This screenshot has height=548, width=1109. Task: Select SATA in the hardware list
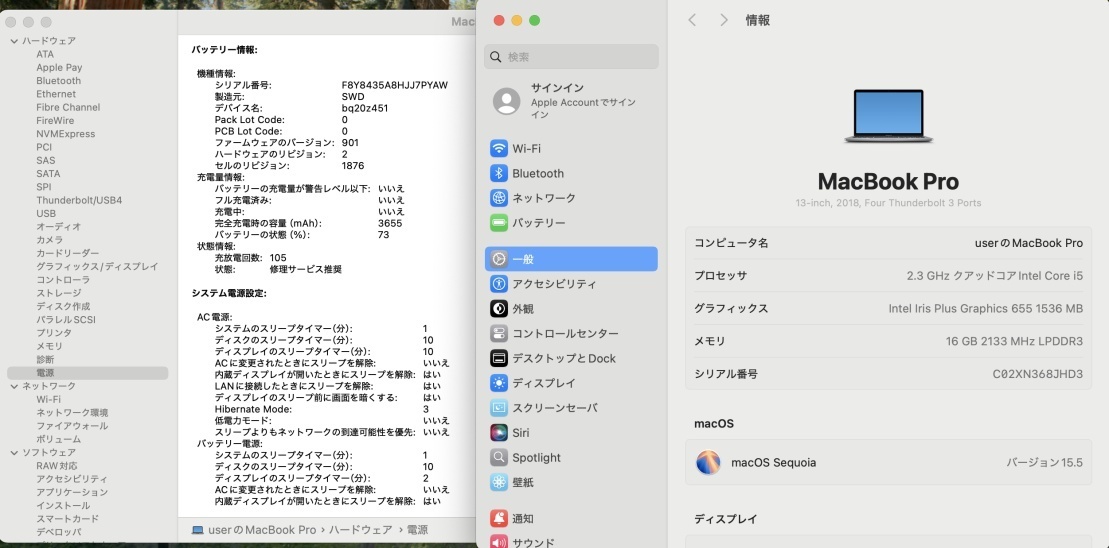(x=48, y=174)
